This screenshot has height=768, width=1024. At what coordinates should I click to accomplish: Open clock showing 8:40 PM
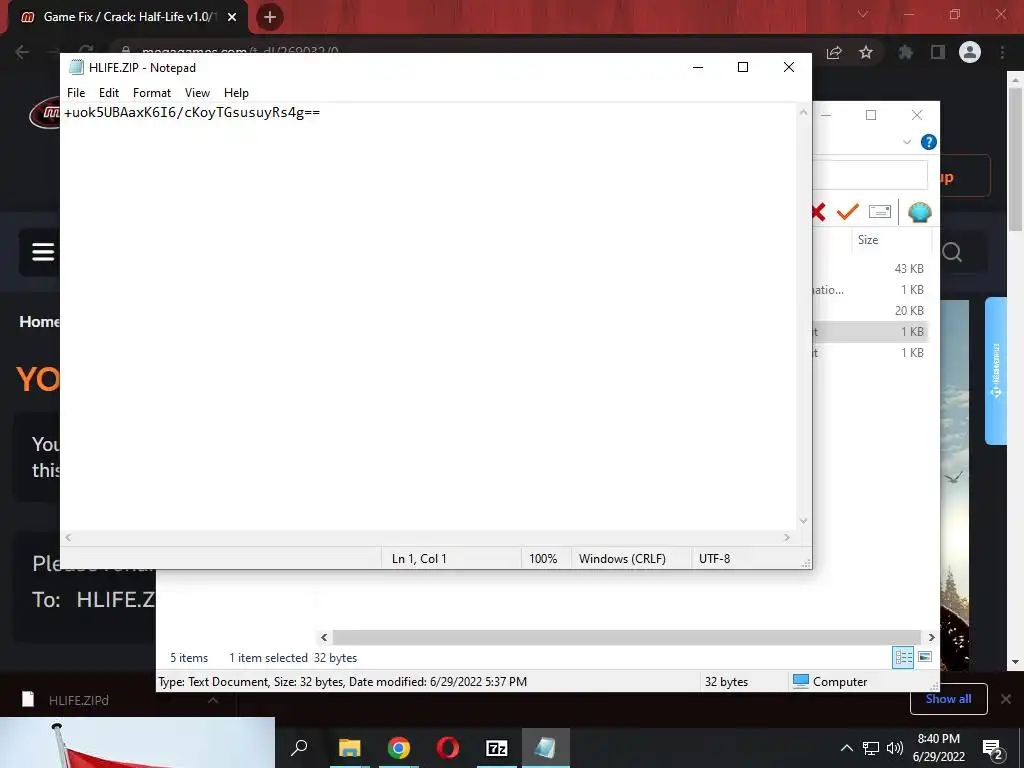coord(938,748)
